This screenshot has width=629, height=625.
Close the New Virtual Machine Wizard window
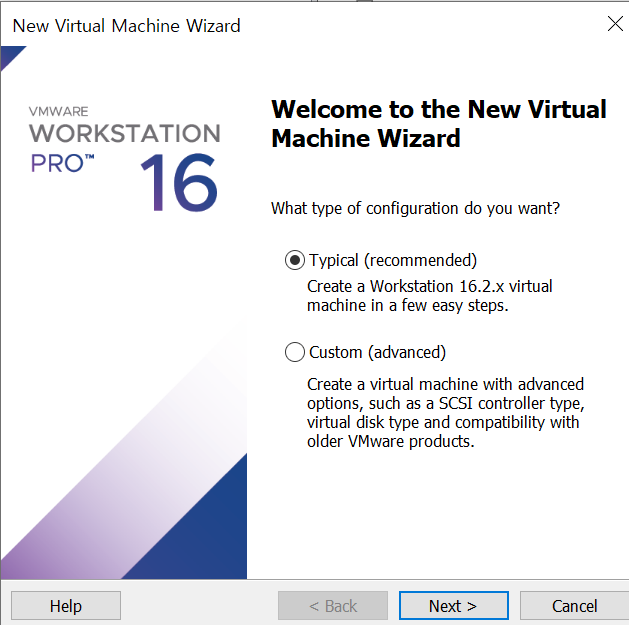click(615, 24)
